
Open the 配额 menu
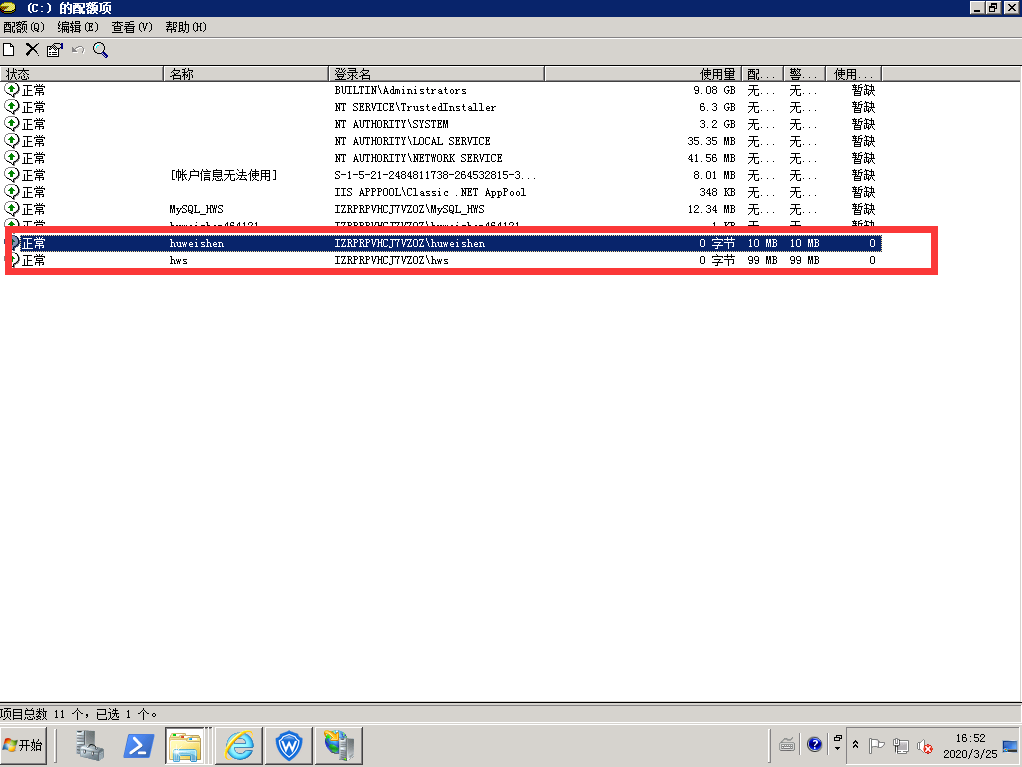[x=24, y=27]
